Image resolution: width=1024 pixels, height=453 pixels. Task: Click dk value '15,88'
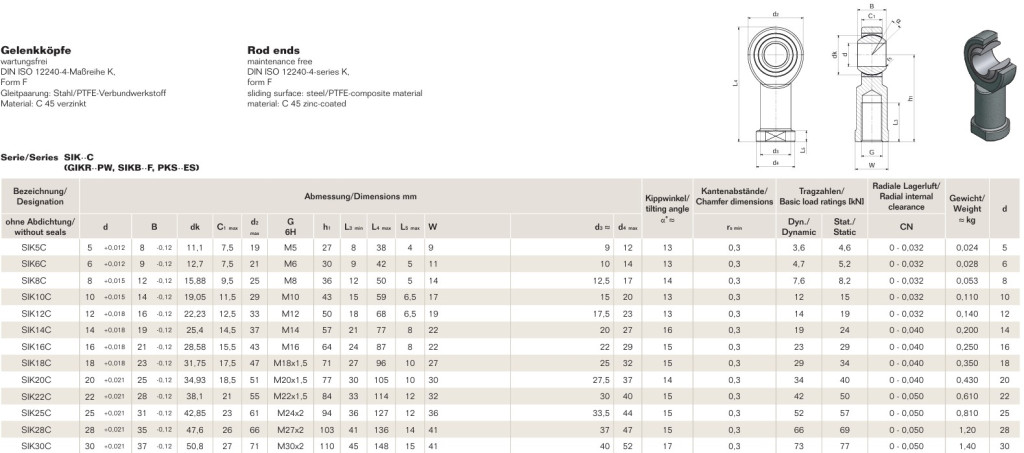(x=195, y=281)
